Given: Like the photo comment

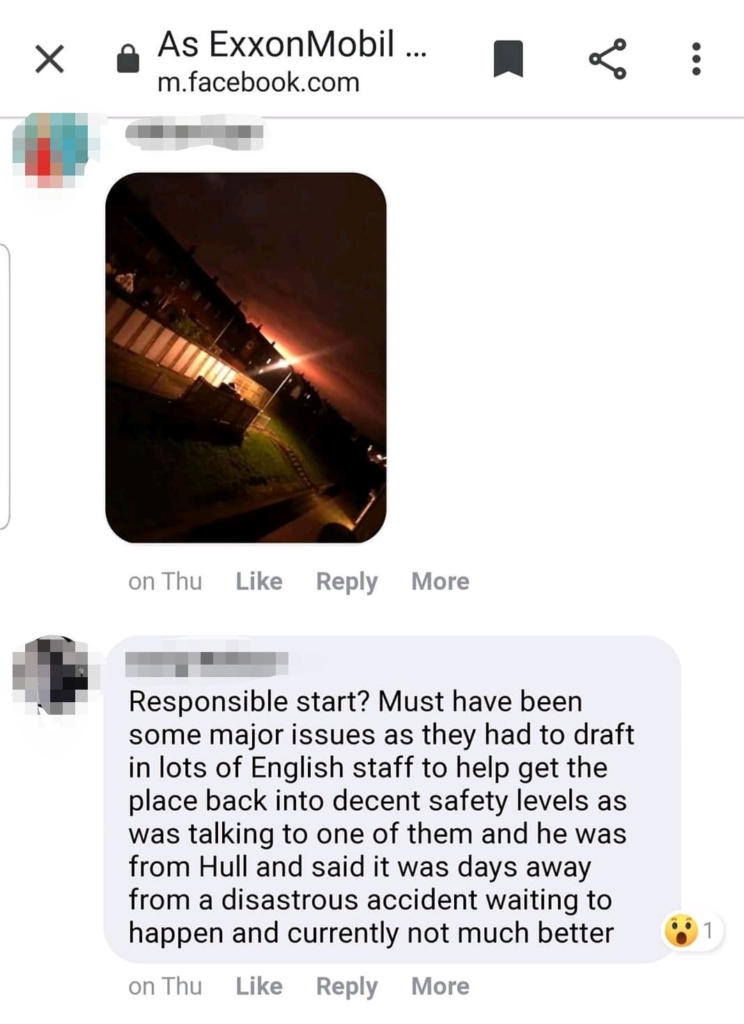Looking at the screenshot, I should (x=259, y=581).
